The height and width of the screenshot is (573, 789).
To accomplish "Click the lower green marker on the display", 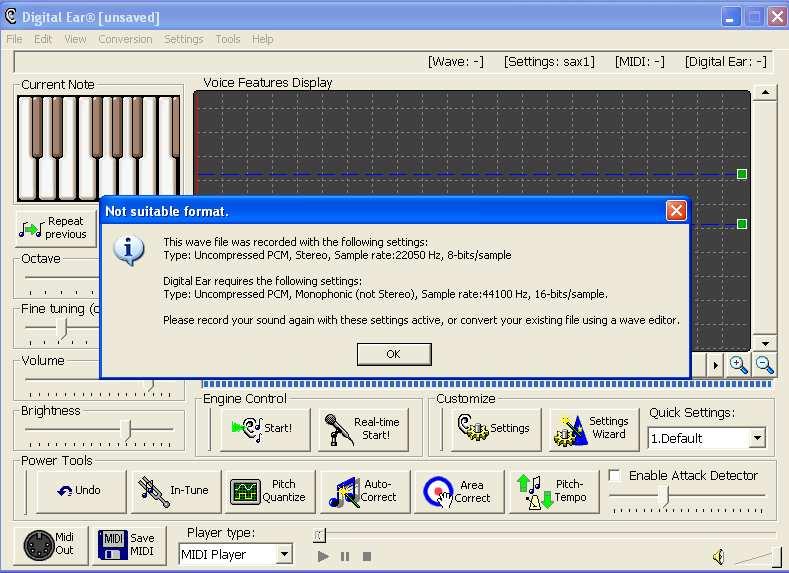I will tap(742, 224).
